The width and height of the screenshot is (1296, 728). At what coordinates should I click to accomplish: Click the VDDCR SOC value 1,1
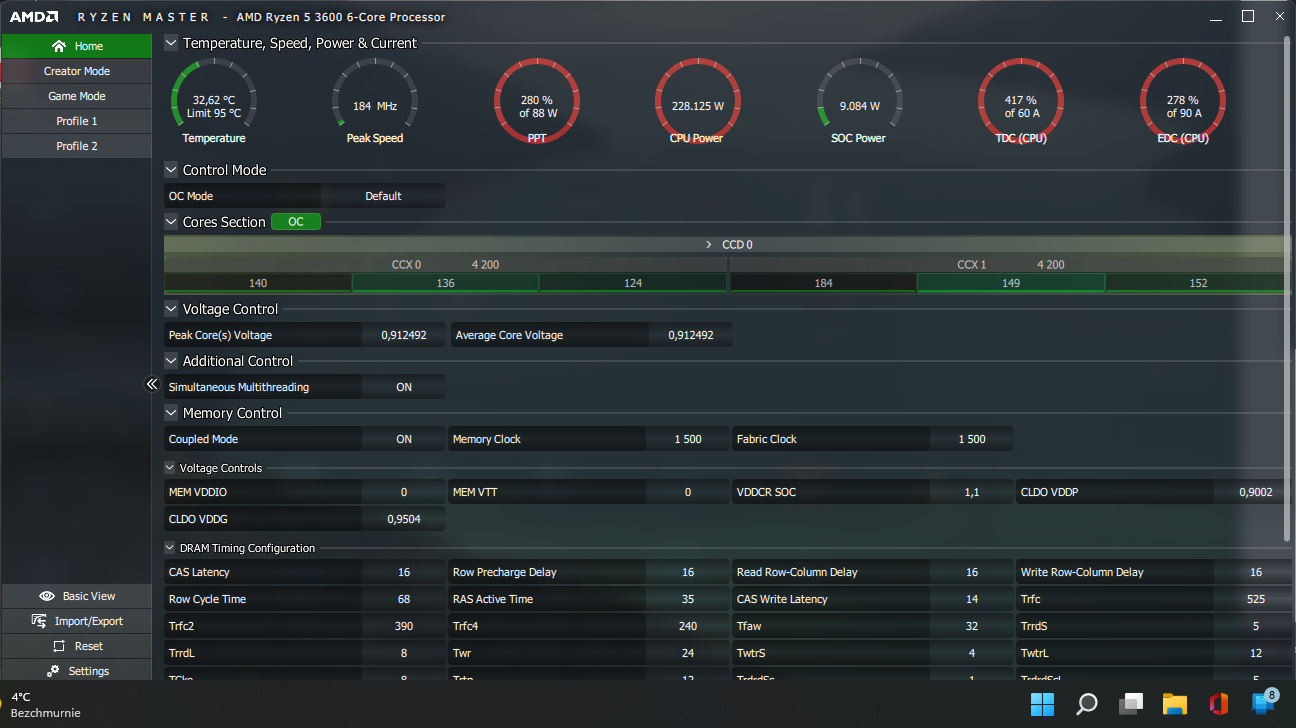pos(972,492)
